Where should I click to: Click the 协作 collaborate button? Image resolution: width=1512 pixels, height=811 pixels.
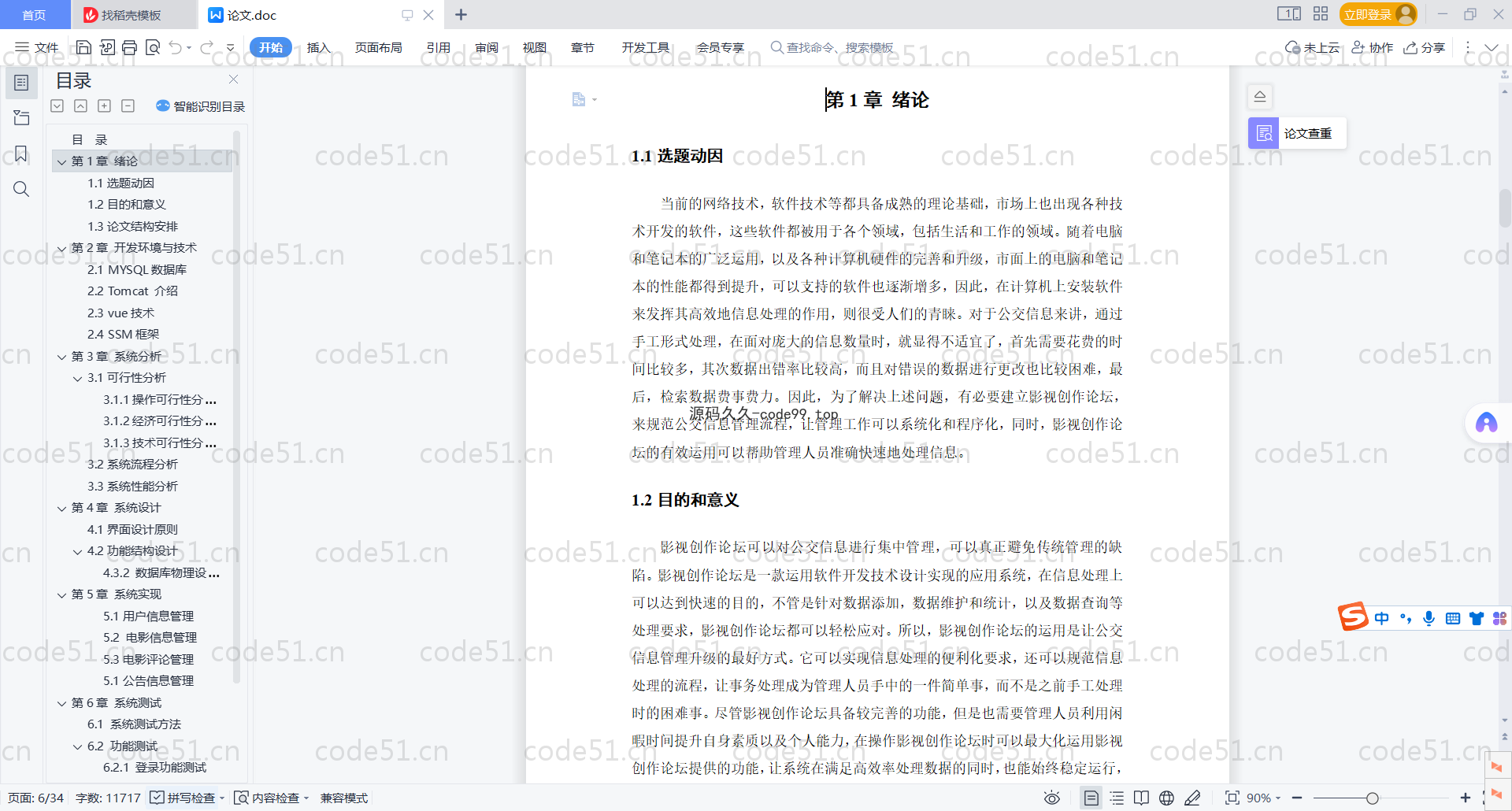(x=1373, y=47)
